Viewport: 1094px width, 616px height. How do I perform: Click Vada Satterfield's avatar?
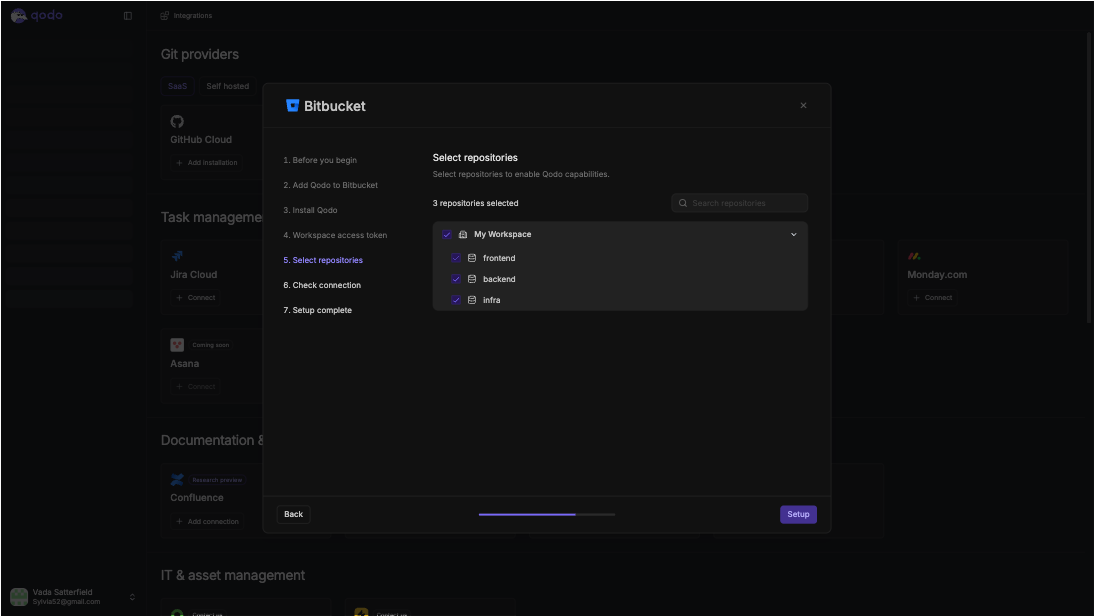point(19,596)
